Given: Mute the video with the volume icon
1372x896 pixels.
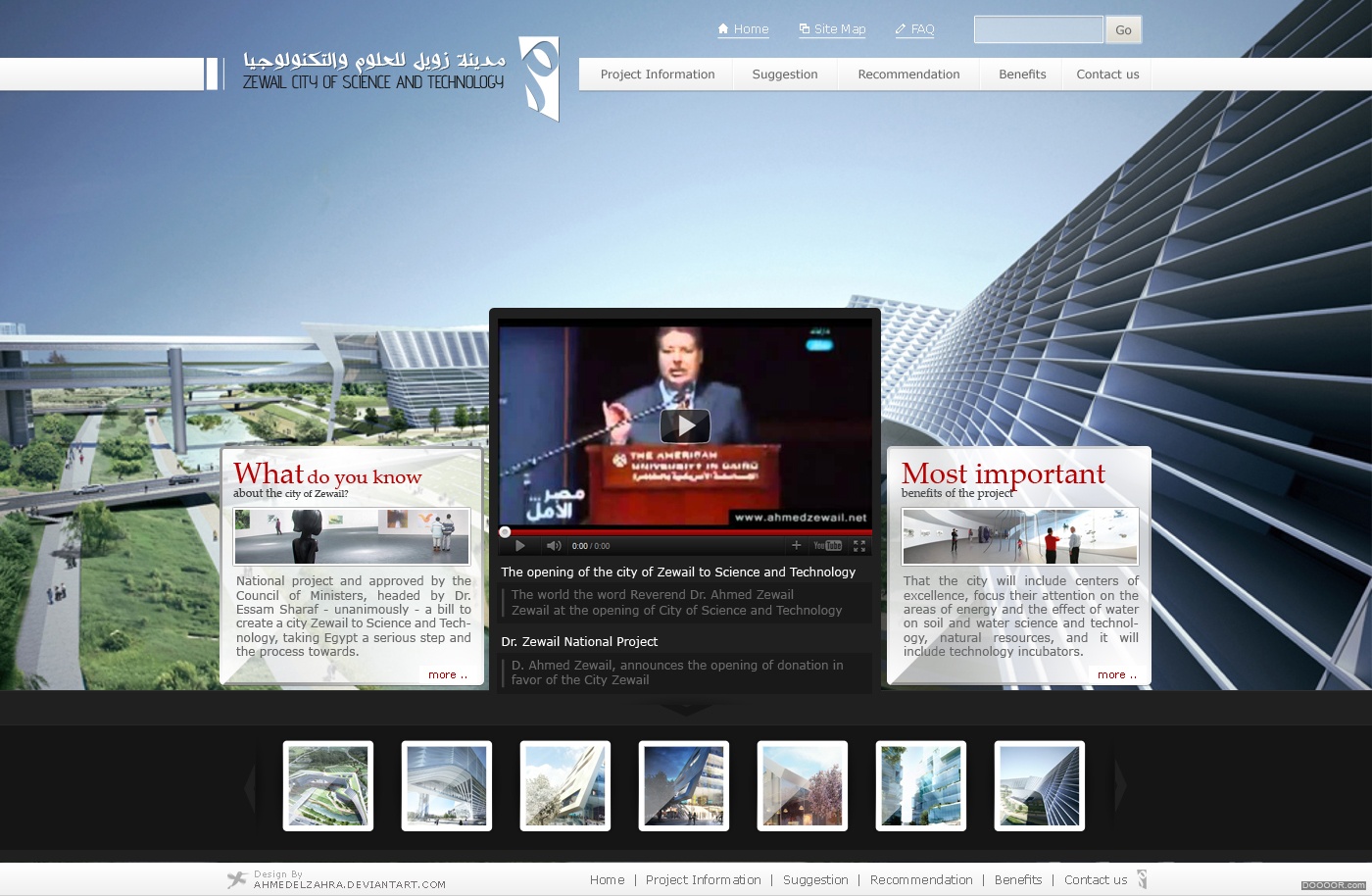Looking at the screenshot, I should (x=554, y=546).
